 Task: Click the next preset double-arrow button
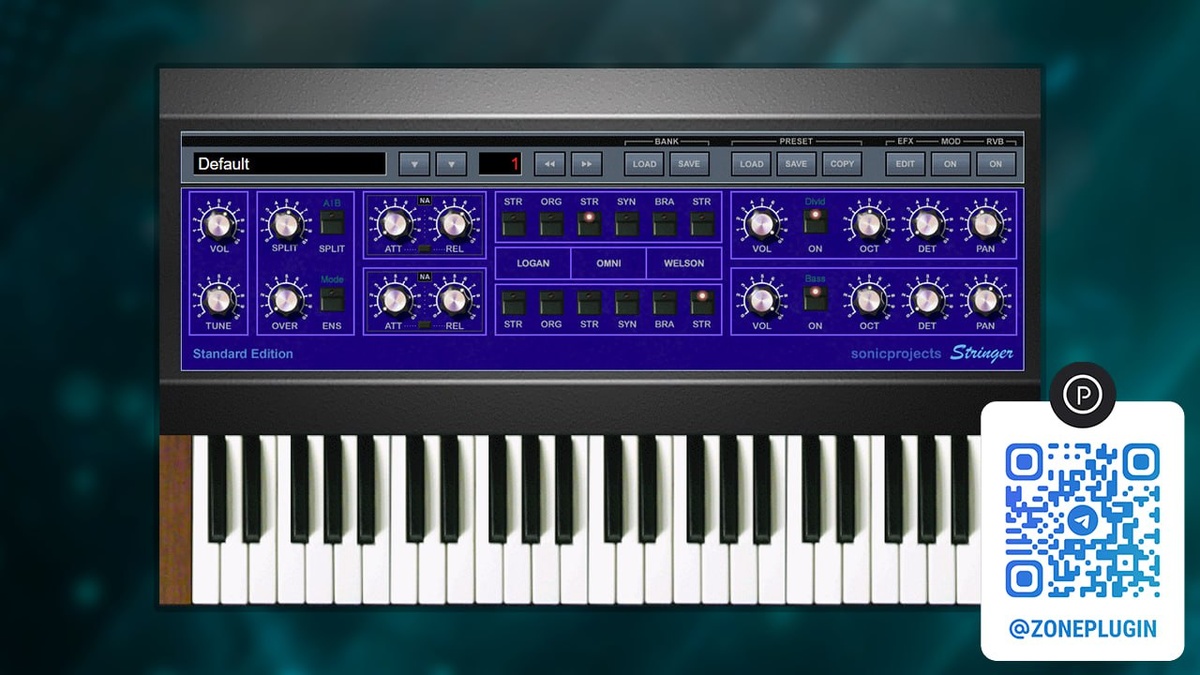point(587,164)
